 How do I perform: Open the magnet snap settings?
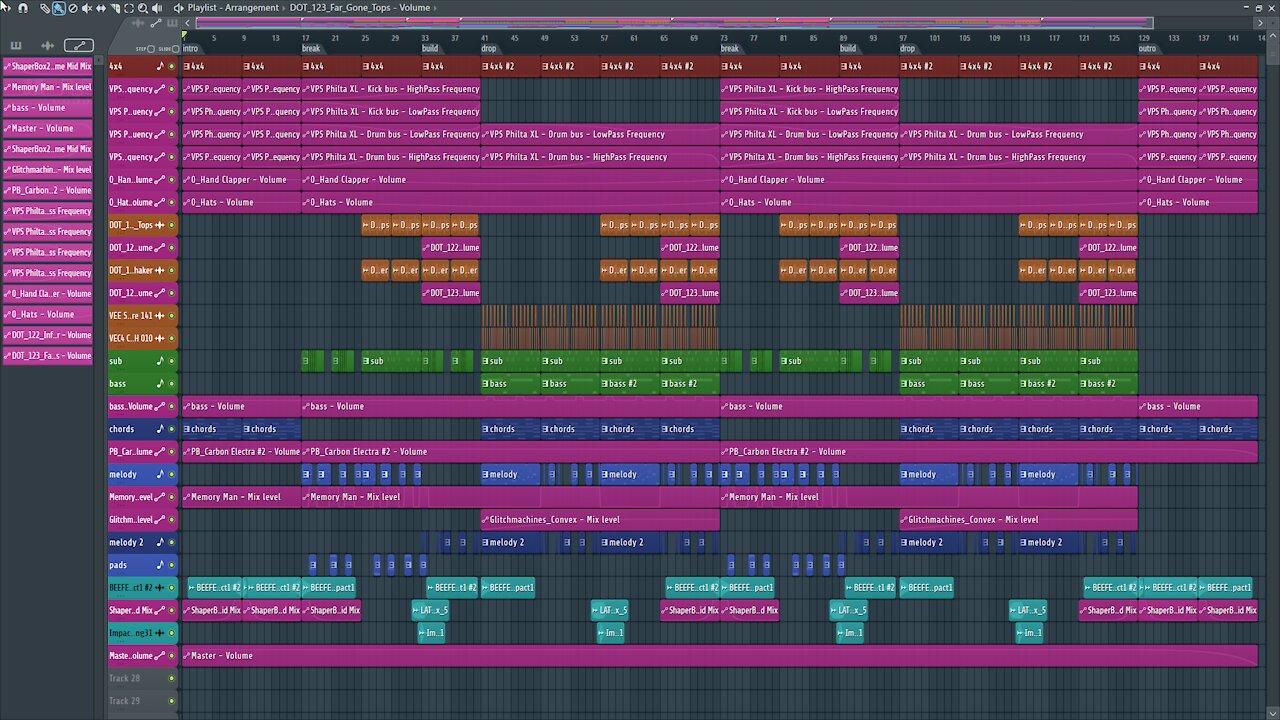(23, 8)
